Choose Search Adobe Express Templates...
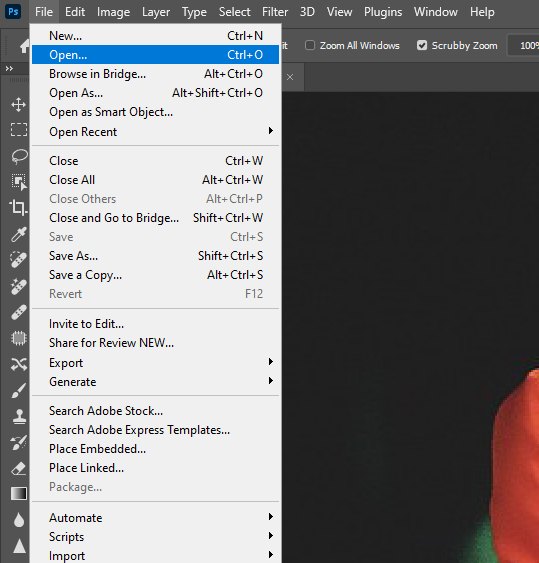539x563 pixels. pyautogui.click(x=155, y=430)
